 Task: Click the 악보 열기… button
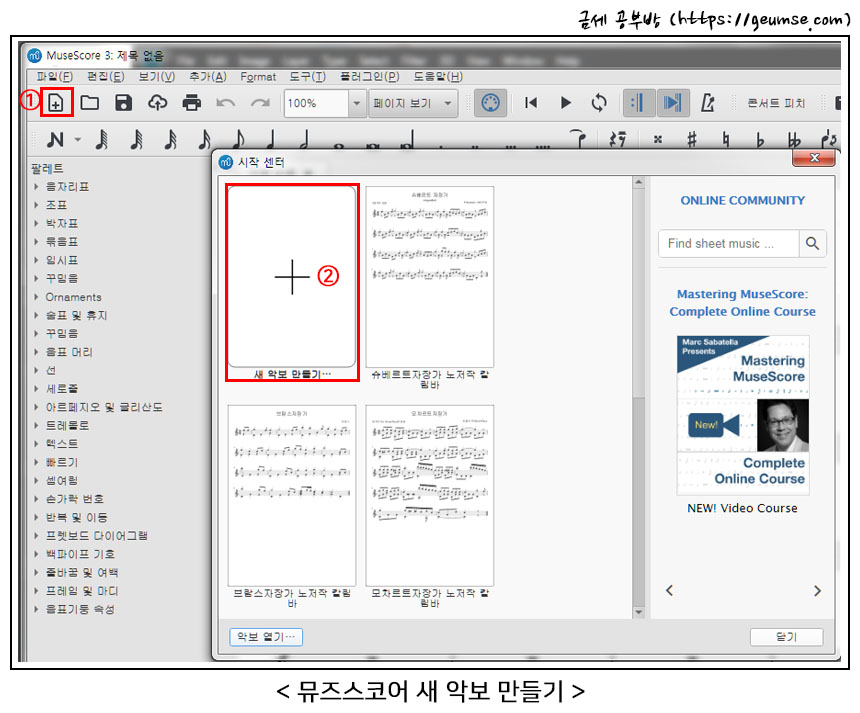pyautogui.click(x=266, y=637)
